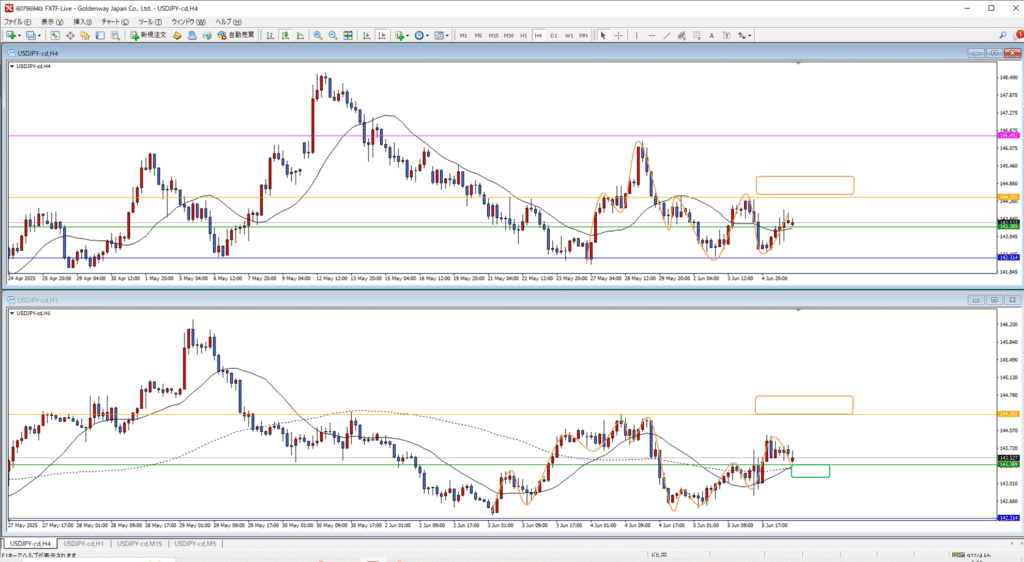
Task: Select the W1 timeframe button
Action: point(568,35)
